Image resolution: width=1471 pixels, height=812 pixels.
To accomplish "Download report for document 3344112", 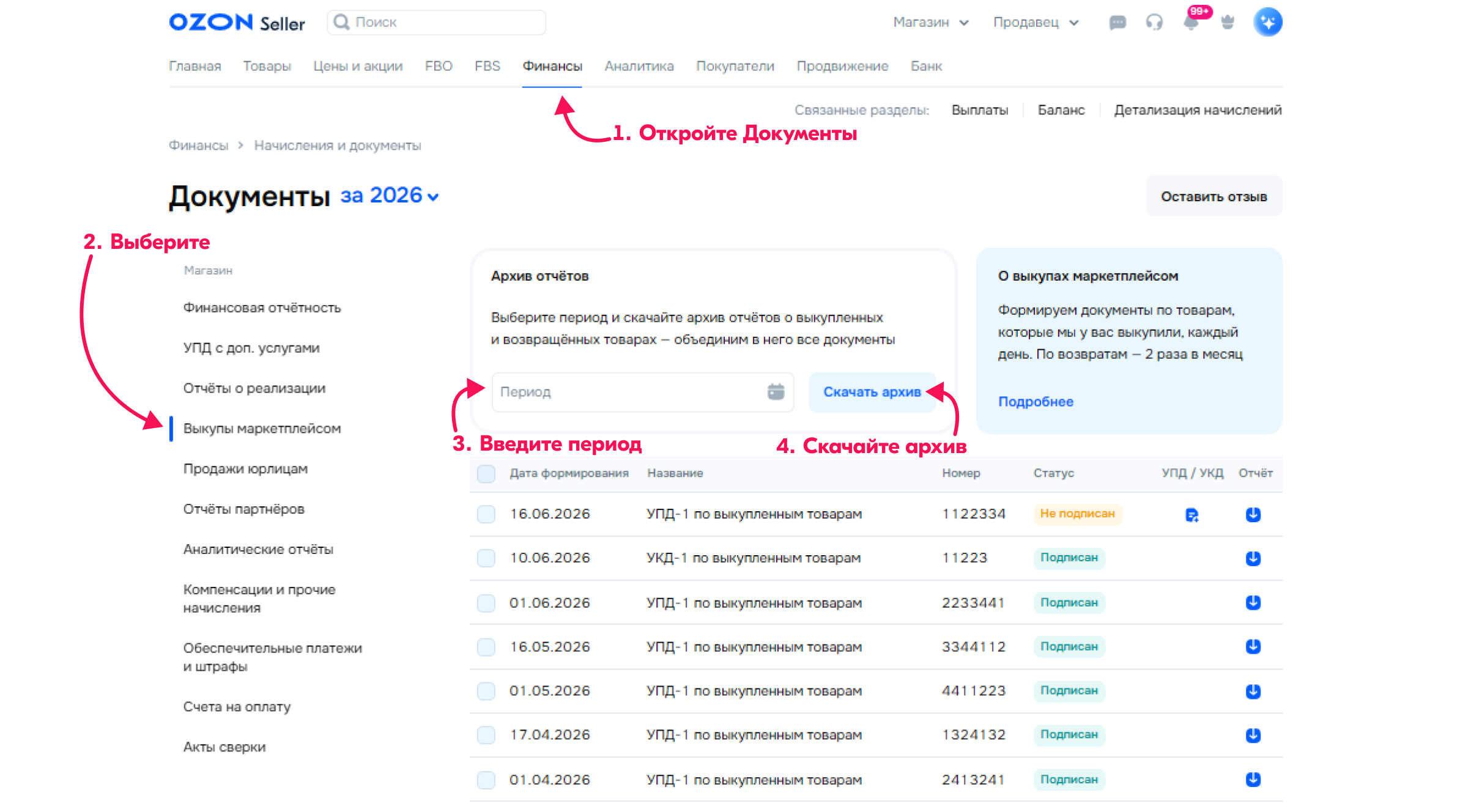I will (x=1253, y=646).
